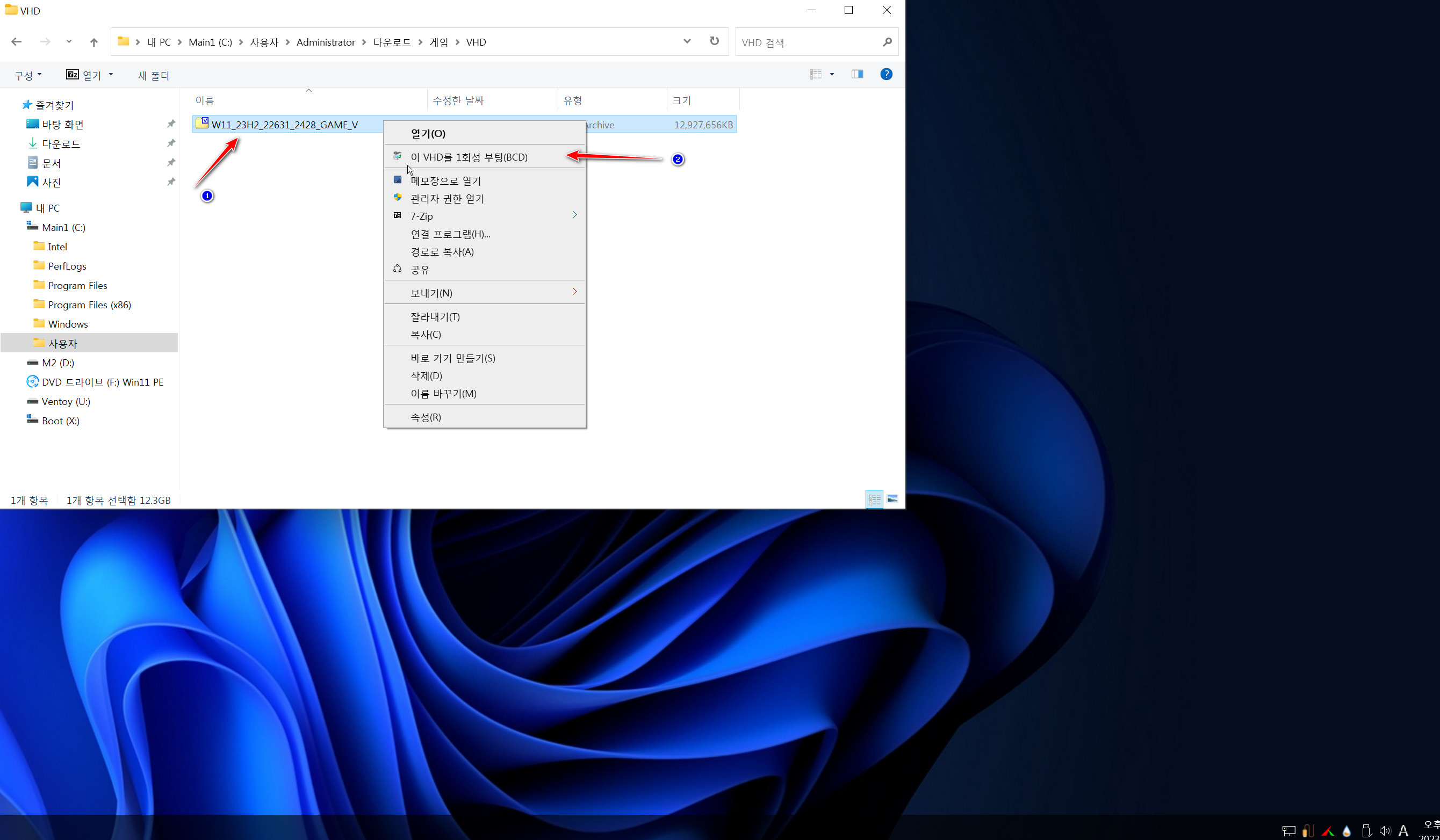This screenshot has height=840, width=1440.
Task: Refresh the VHD folder view
Action: click(x=714, y=41)
